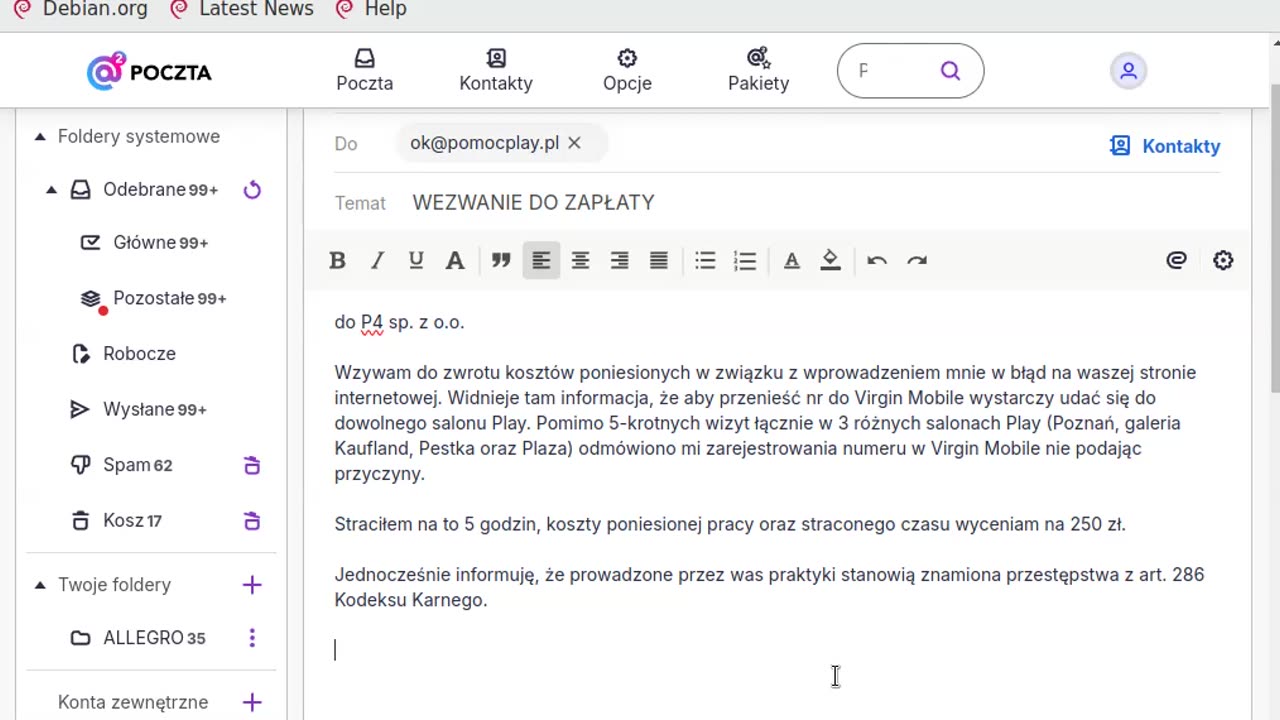Redo the last edit

click(916, 261)
